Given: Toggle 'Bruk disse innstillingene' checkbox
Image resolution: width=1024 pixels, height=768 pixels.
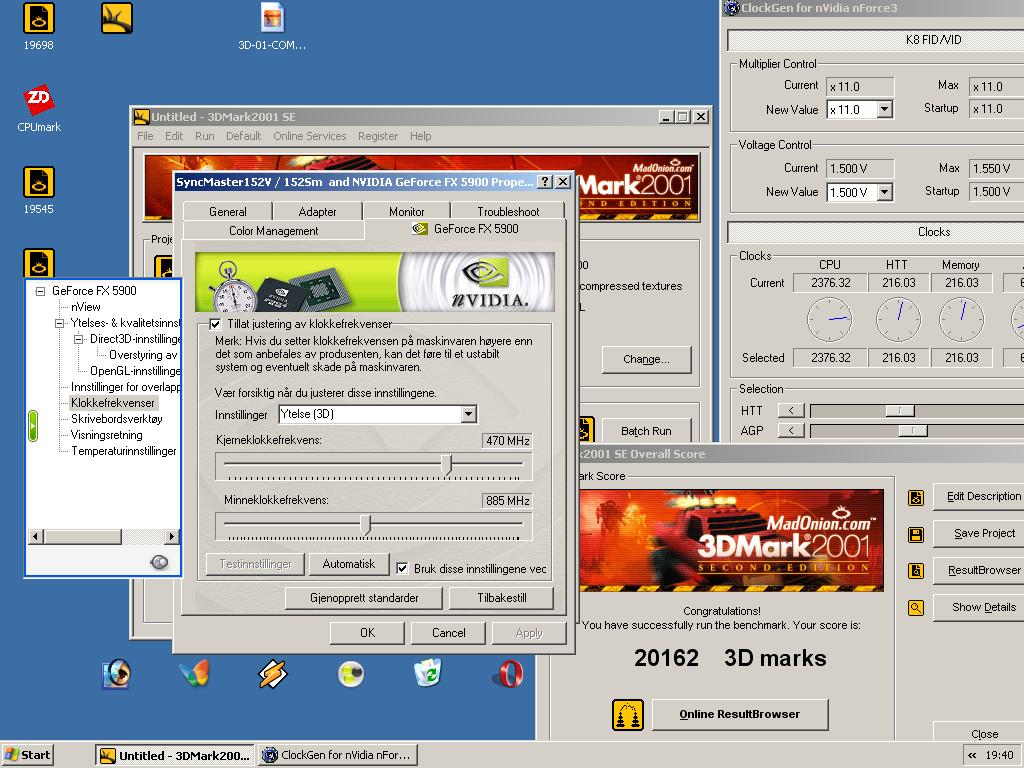Looking at the screenshot, I should [x=402, y=568].
